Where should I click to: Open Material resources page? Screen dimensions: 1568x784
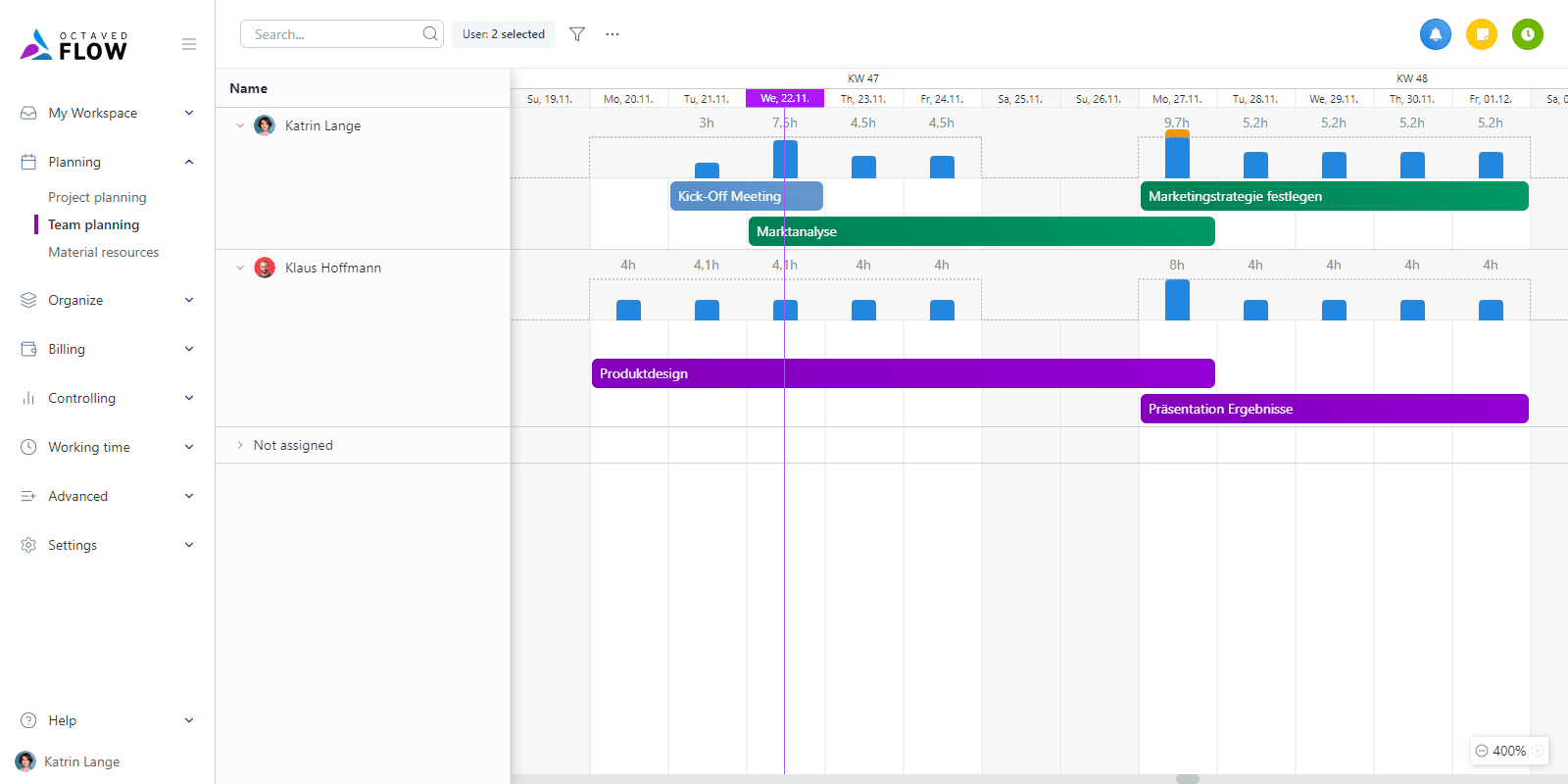pyautogui.click(x=103, y=252)
